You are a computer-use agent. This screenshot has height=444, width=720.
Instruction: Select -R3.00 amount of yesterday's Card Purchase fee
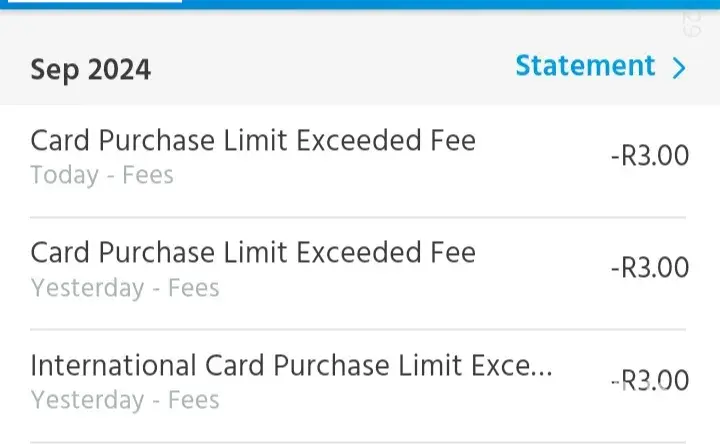click(649, 268)
